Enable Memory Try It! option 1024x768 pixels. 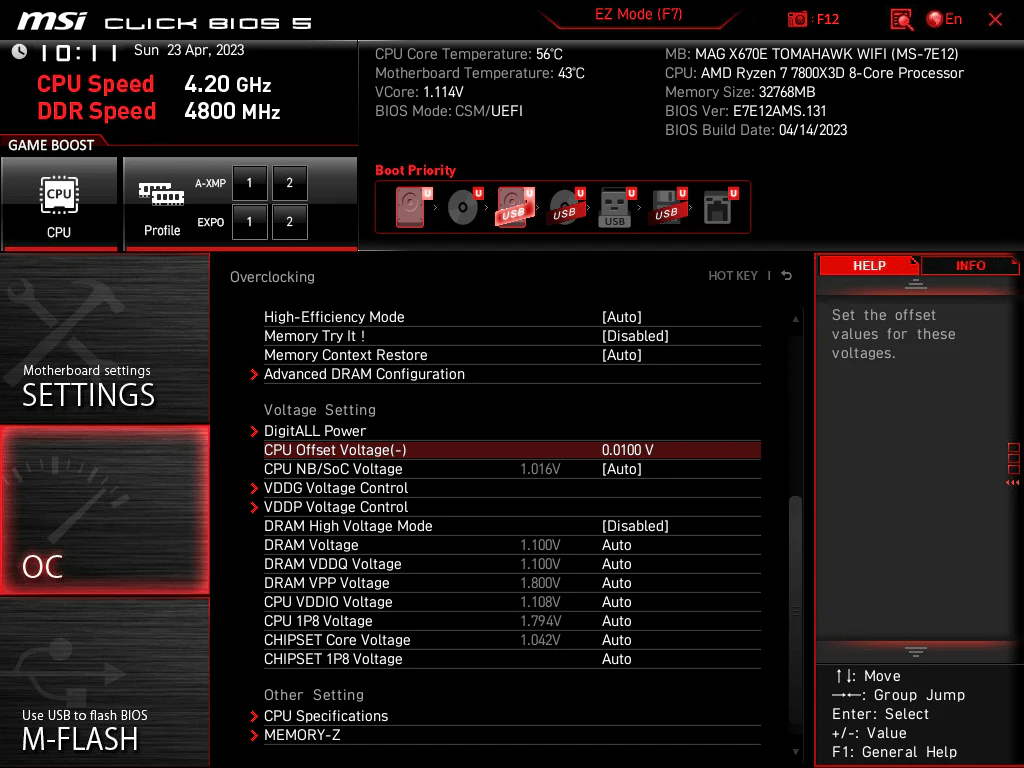tap(315, 336)
